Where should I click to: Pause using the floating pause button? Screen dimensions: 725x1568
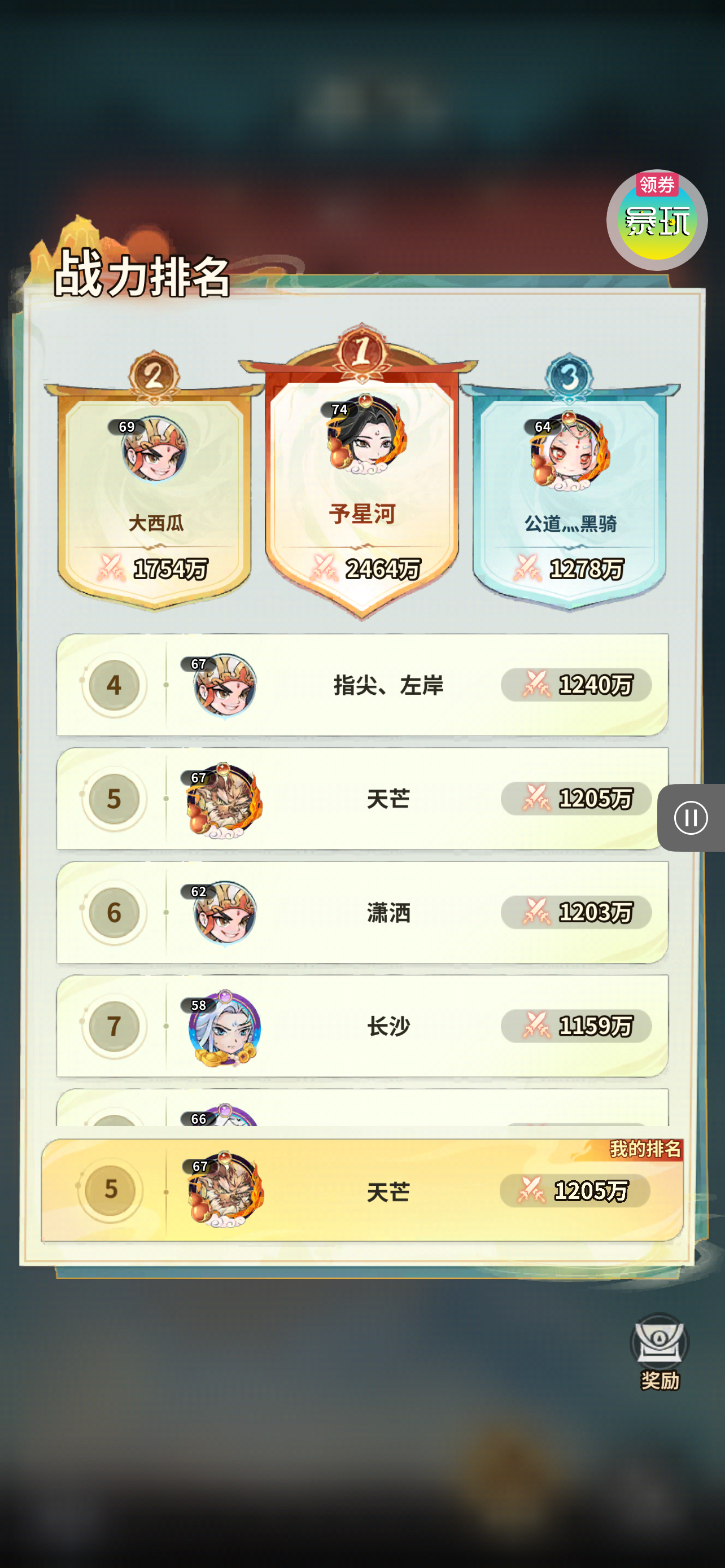[691, 817]
